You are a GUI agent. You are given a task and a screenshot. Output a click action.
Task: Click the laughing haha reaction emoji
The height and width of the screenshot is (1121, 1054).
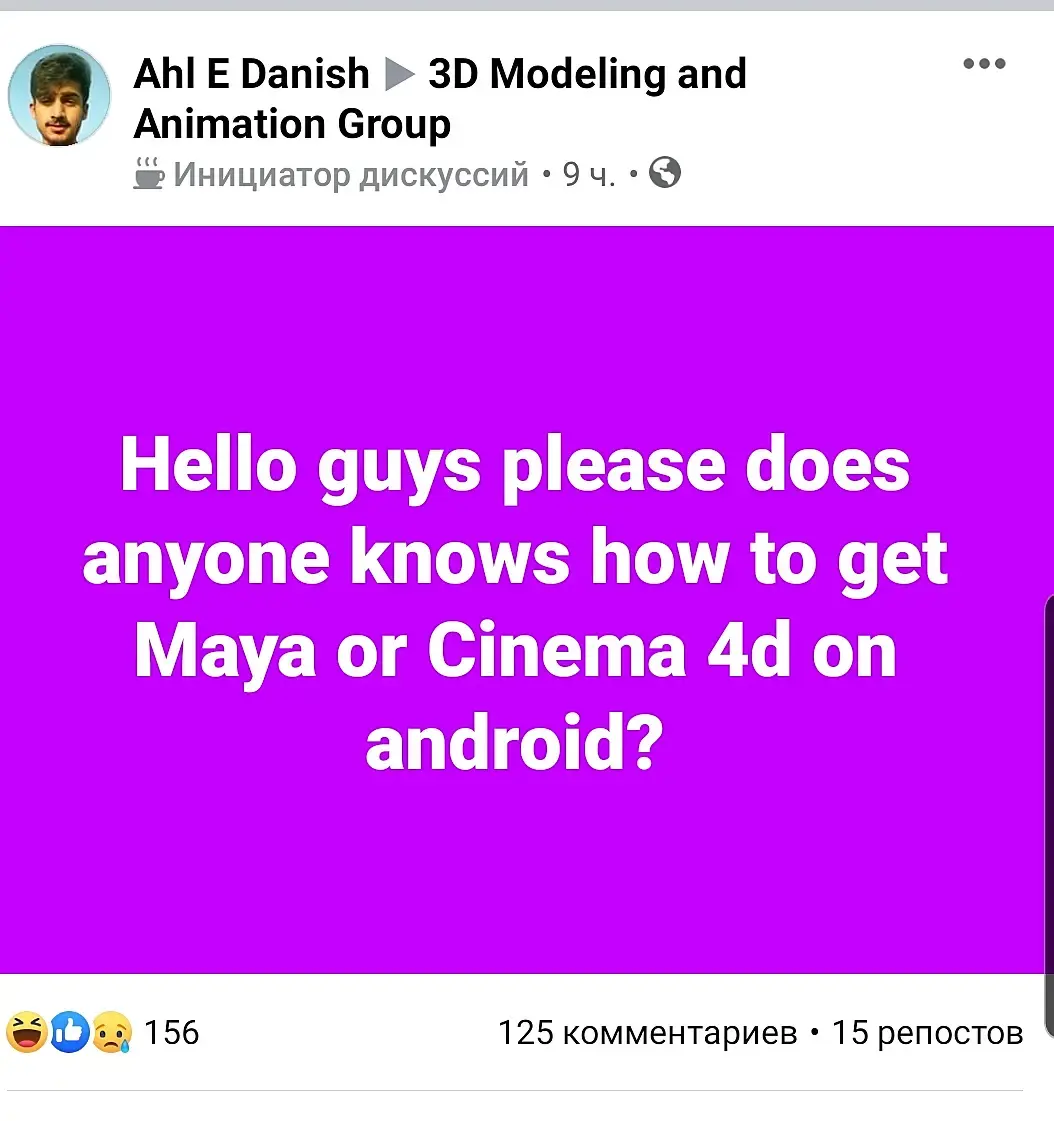(26, 1032)
